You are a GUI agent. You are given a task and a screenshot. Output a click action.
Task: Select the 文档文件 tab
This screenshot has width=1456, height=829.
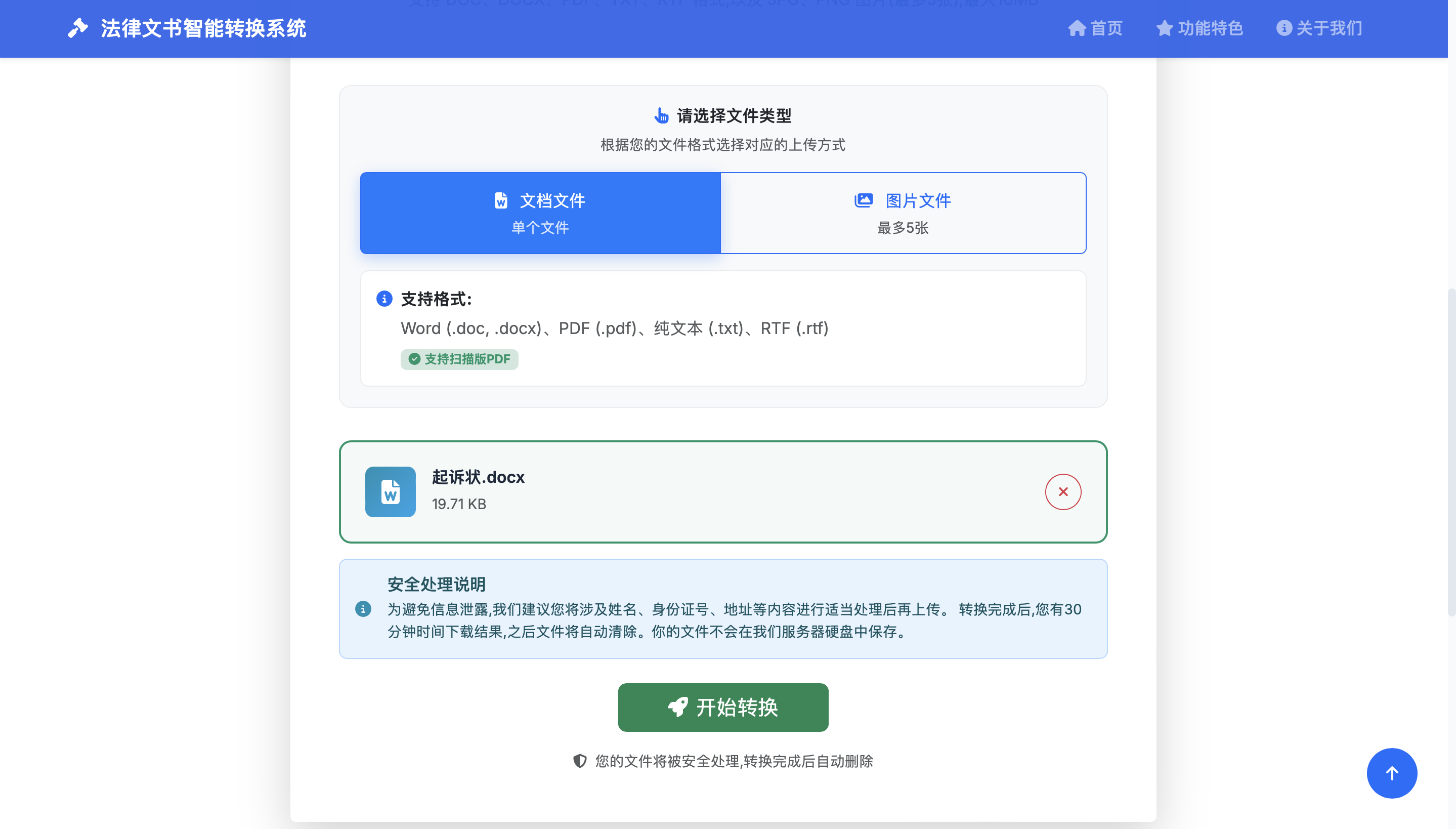(539, 213)
